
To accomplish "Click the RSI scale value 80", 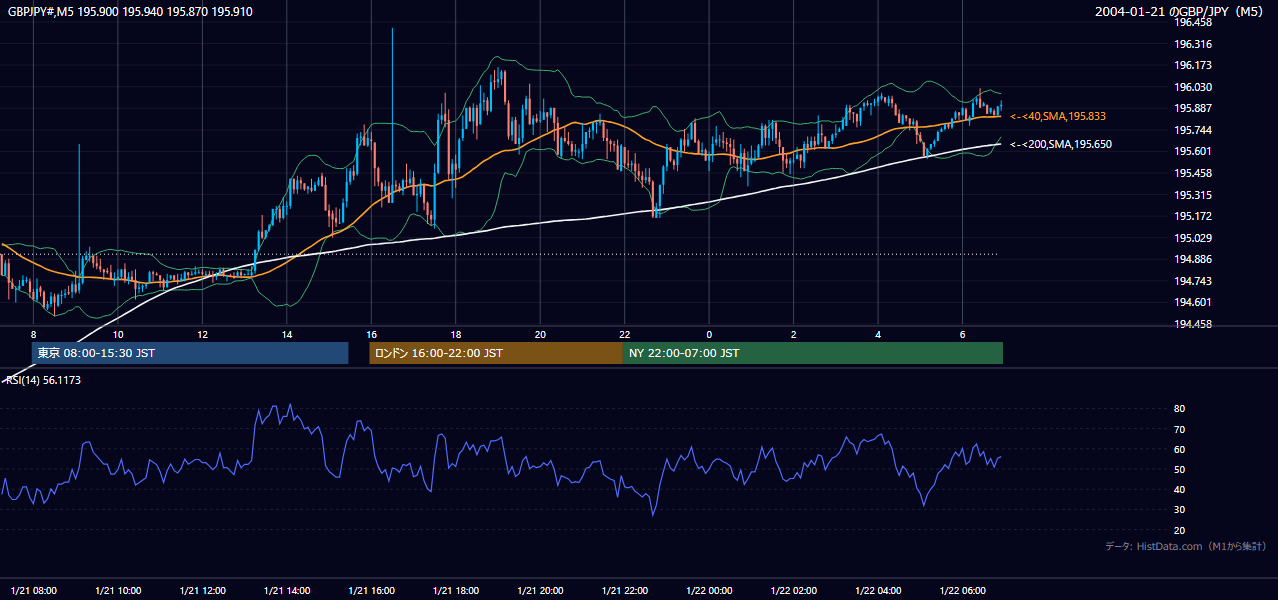I will coord(1179,409).
